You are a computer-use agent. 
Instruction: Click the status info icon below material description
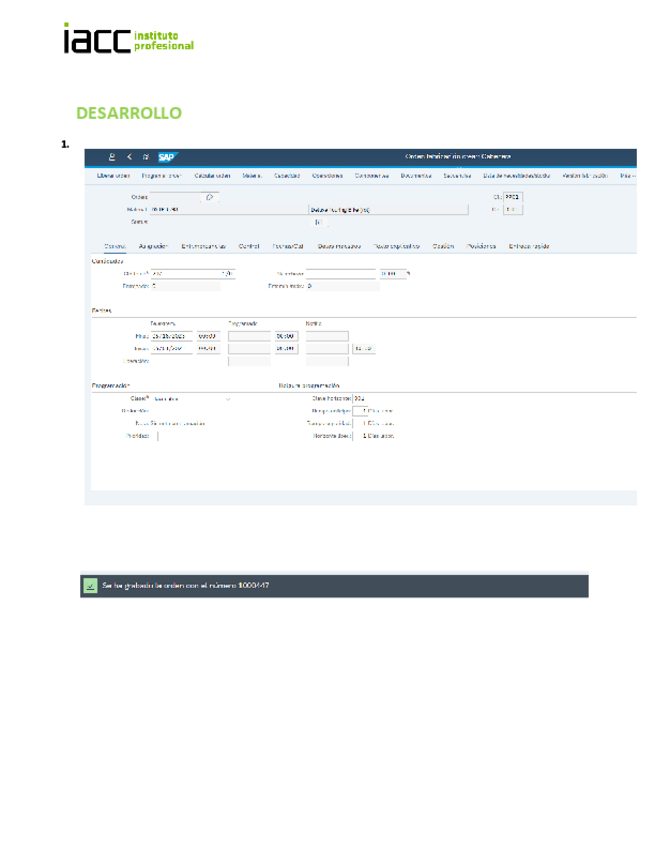pos(318,222)
